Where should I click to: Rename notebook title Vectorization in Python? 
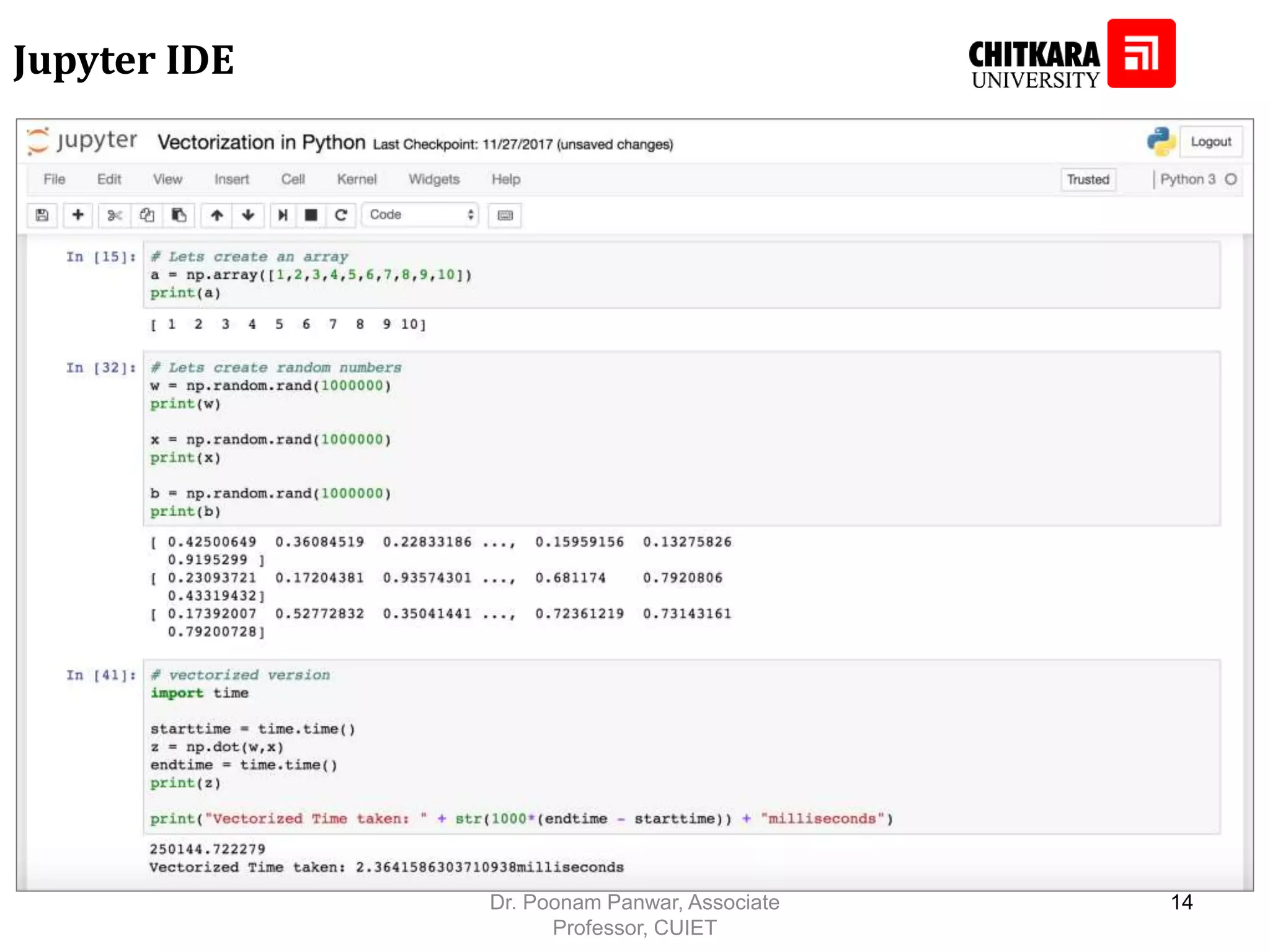tap(261, 143)
